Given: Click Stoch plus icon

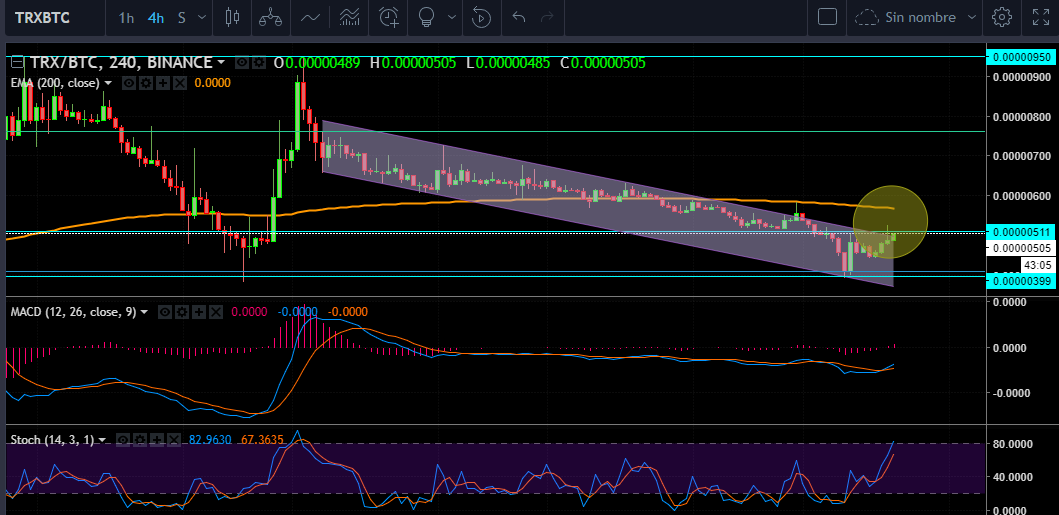Looking at the screenshot, I should [x=157, y=440].
